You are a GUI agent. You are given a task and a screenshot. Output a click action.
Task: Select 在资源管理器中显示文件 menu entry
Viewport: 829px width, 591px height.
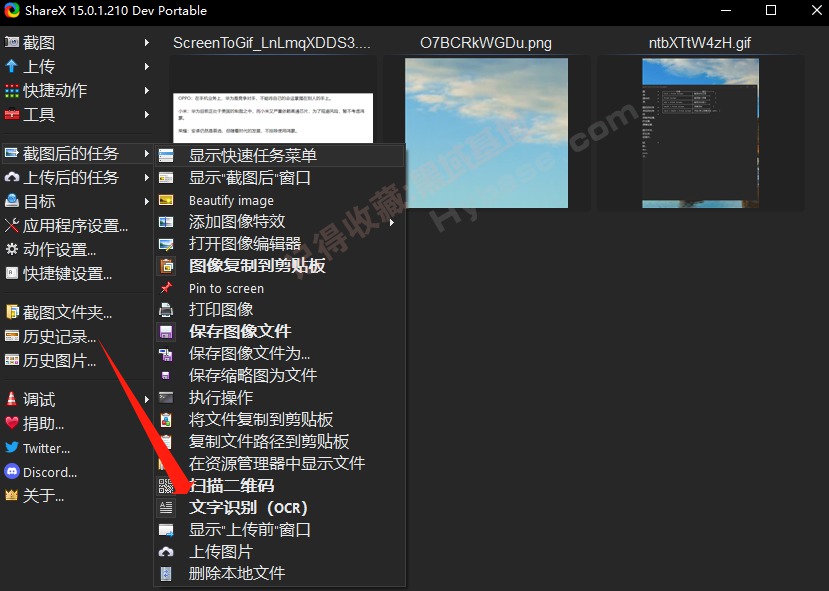(280, 464)
